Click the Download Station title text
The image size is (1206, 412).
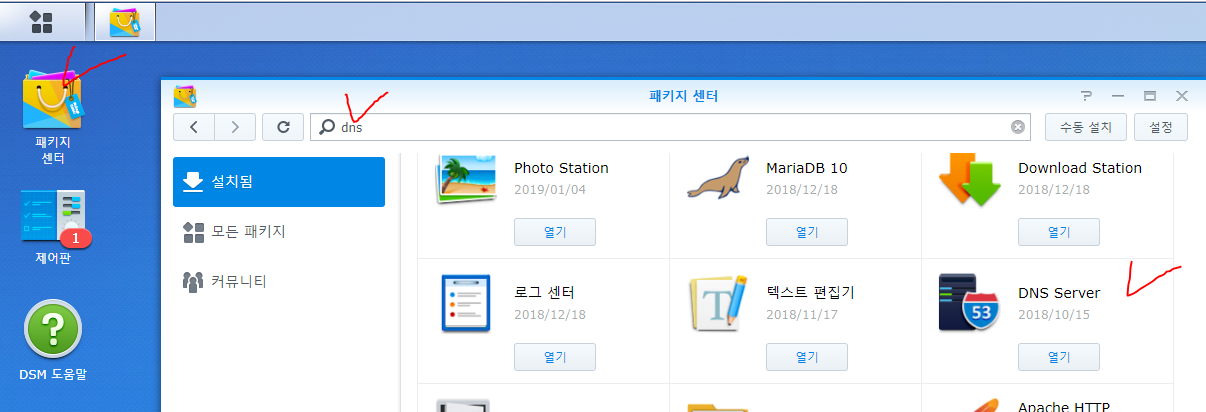(1080, 168)
